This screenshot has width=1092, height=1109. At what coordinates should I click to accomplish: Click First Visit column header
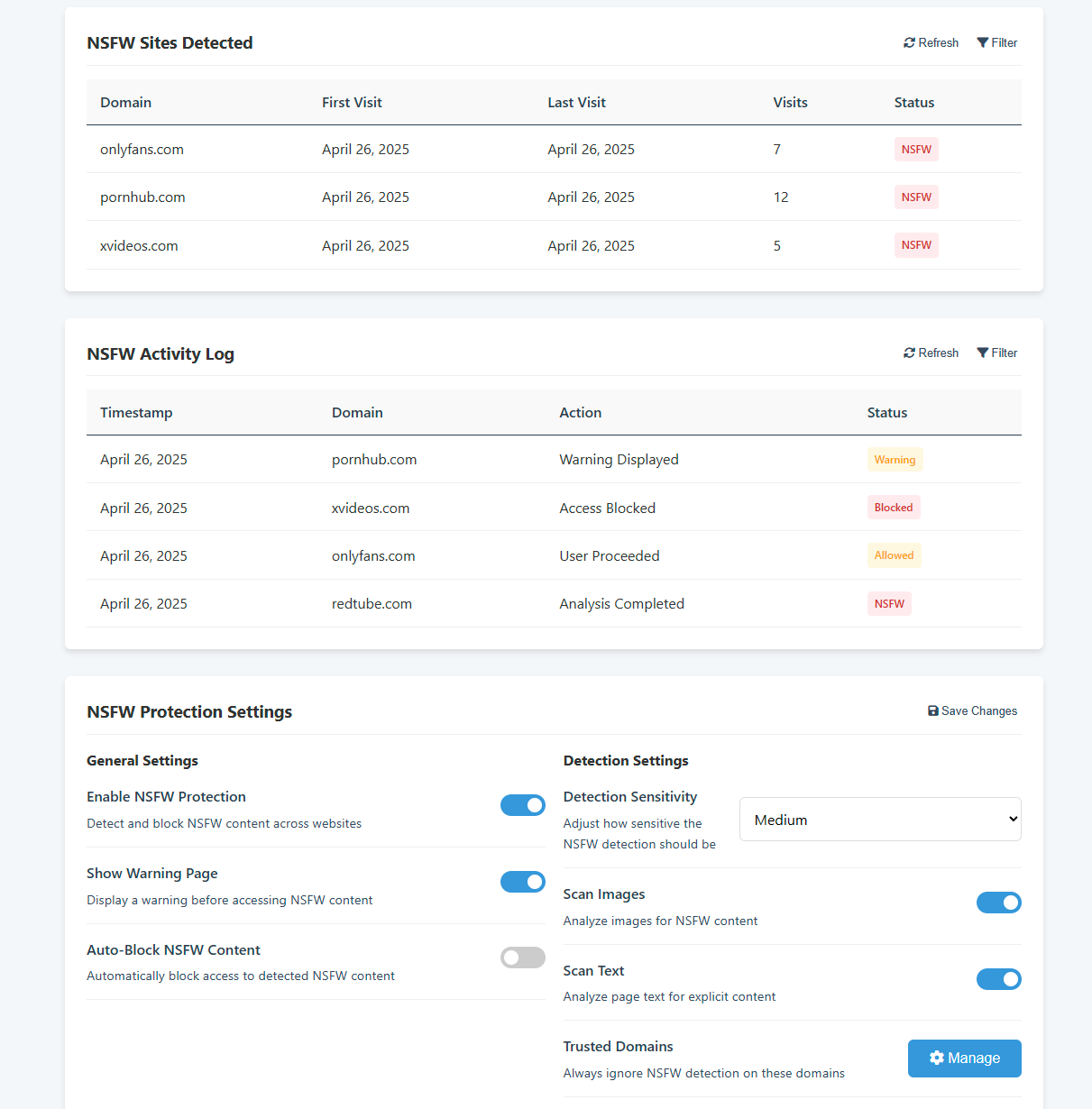352,103
